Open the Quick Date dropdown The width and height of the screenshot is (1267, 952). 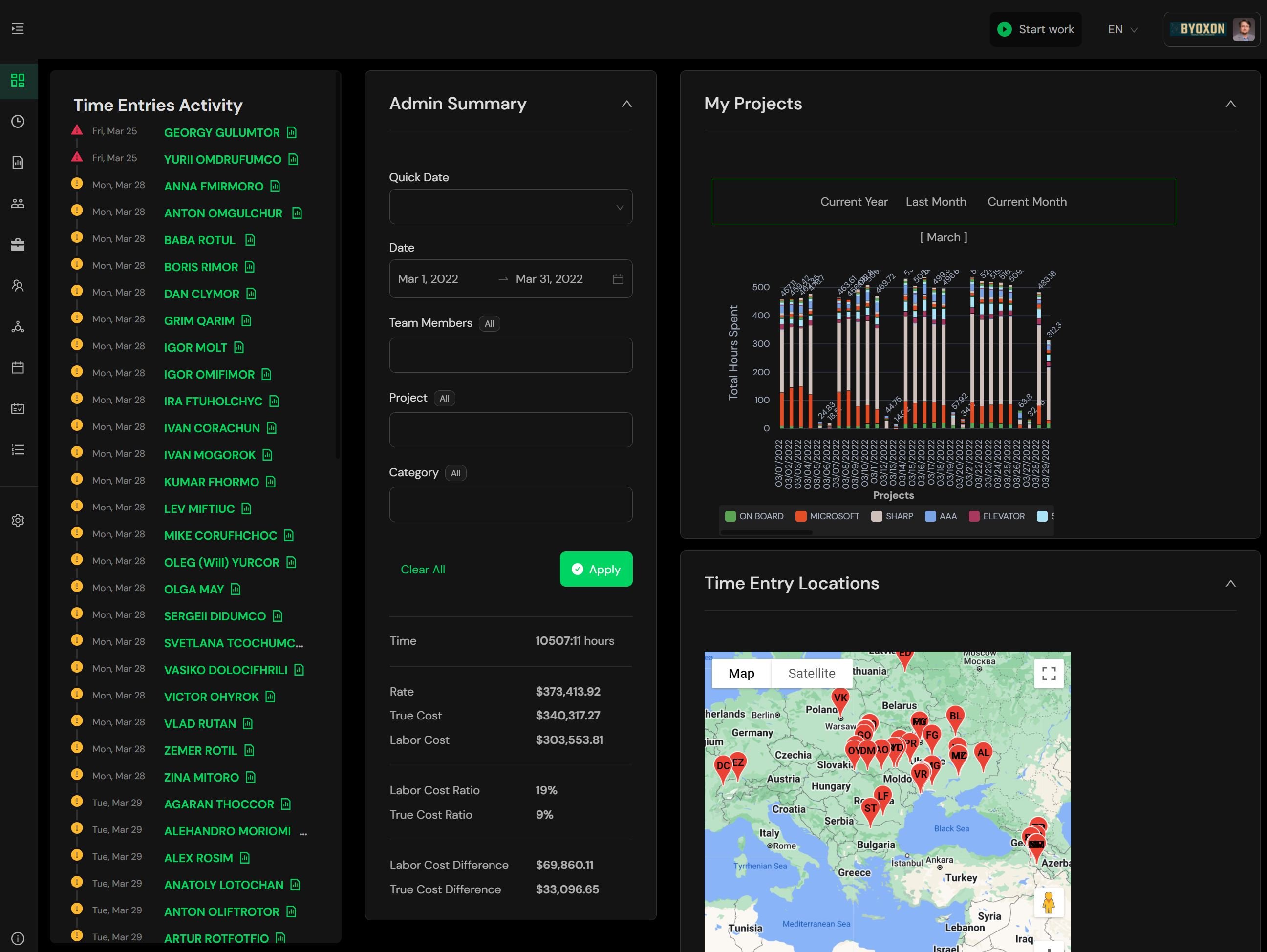(510, 207)
